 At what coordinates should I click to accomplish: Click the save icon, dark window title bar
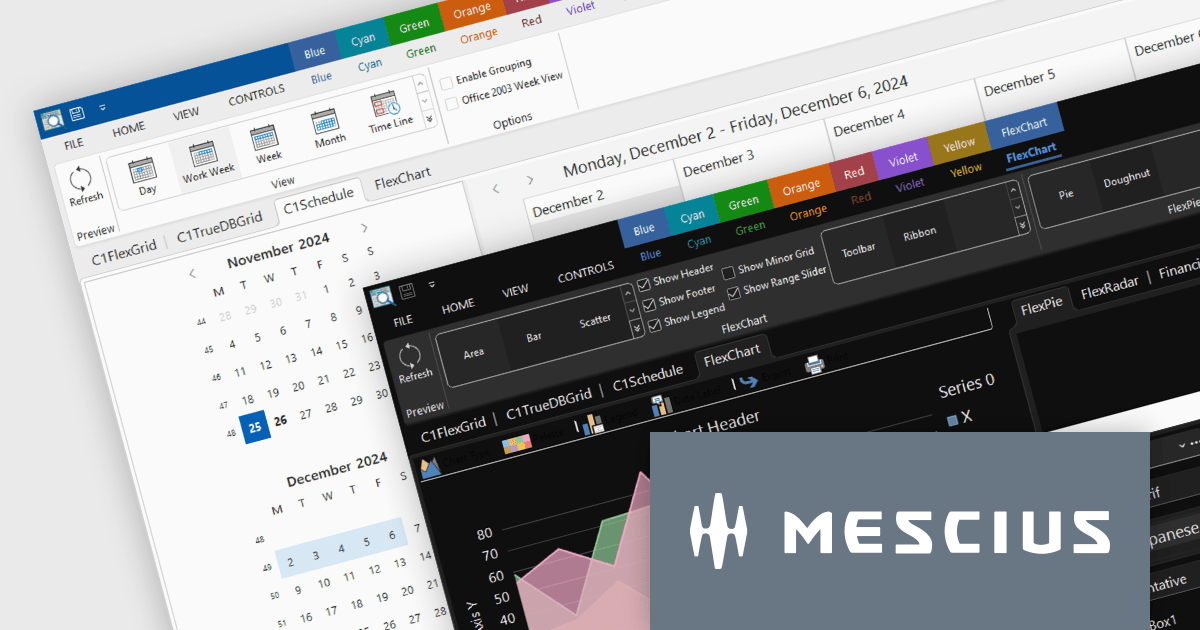pyautogui.click(x=407, y=291)
